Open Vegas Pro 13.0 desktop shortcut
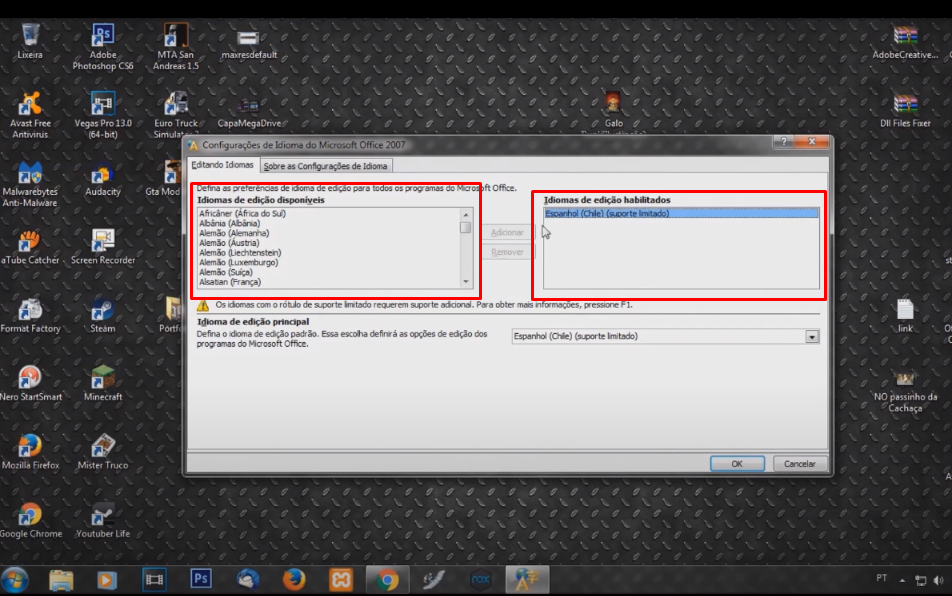 [x=103, y=115]
